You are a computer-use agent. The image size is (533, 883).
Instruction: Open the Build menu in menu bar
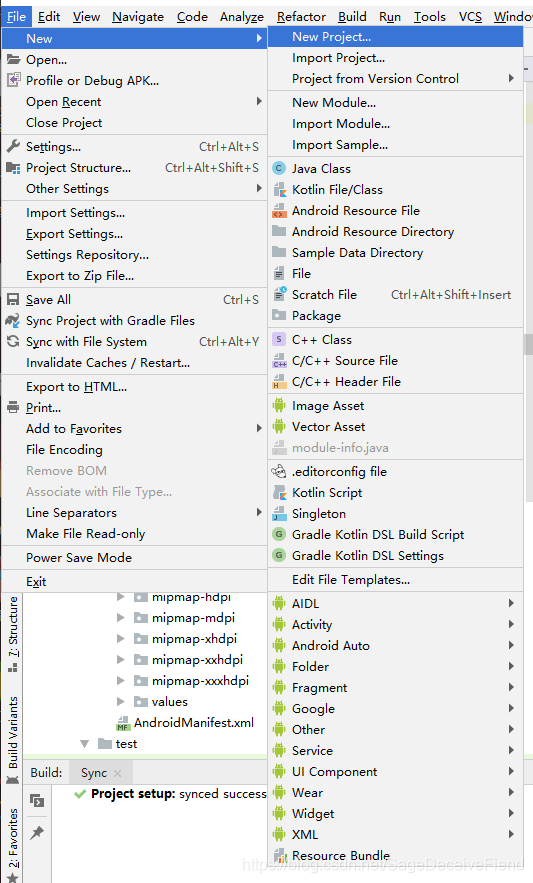pos(352,17)
